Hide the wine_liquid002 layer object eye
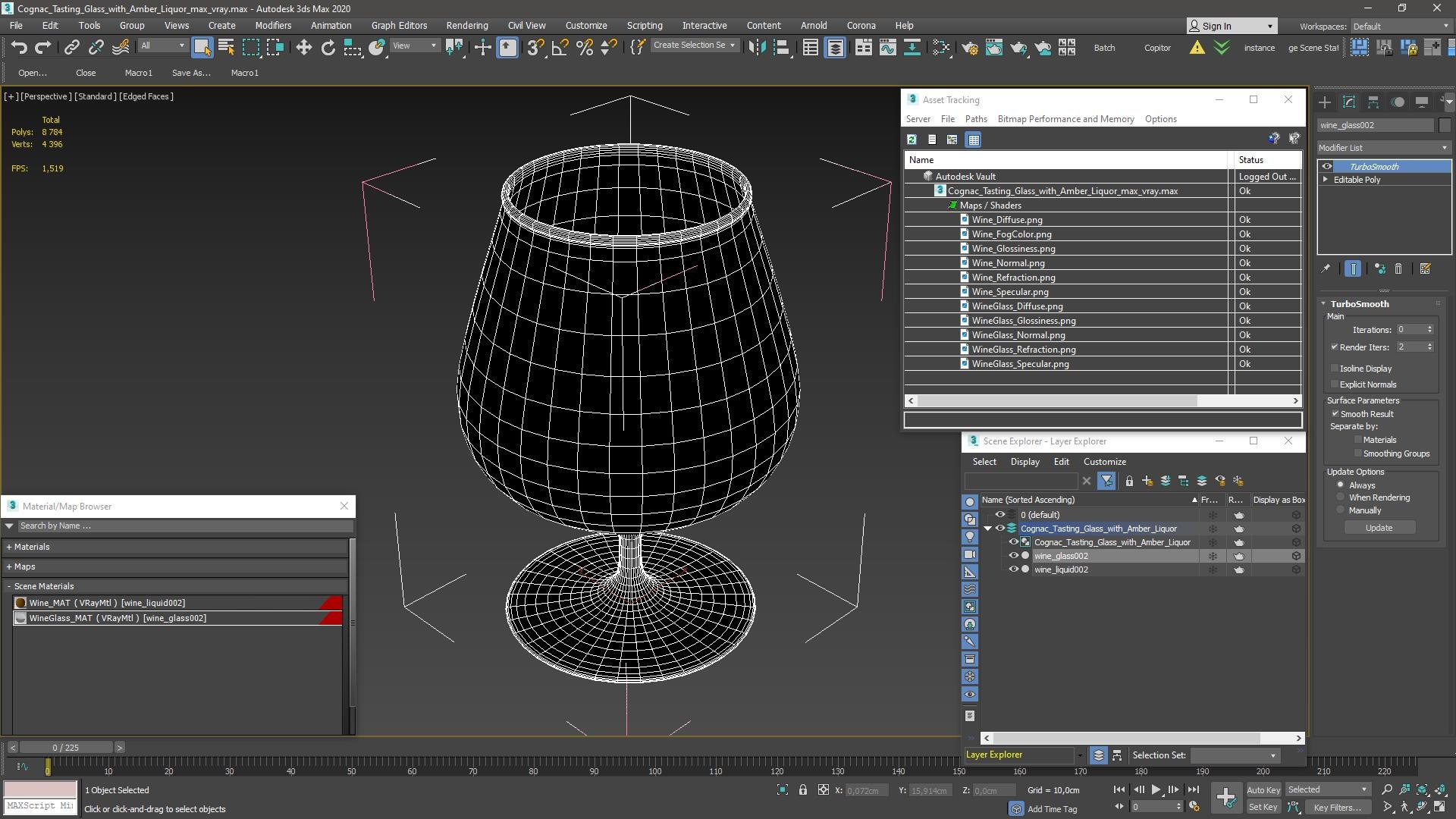 [1013, 570]
